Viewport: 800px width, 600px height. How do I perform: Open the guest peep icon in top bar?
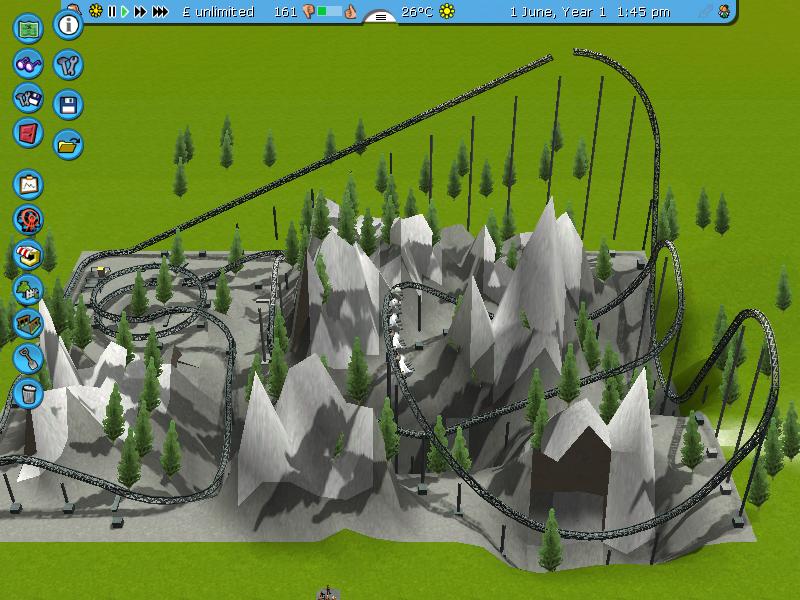[x=724, y=11]
